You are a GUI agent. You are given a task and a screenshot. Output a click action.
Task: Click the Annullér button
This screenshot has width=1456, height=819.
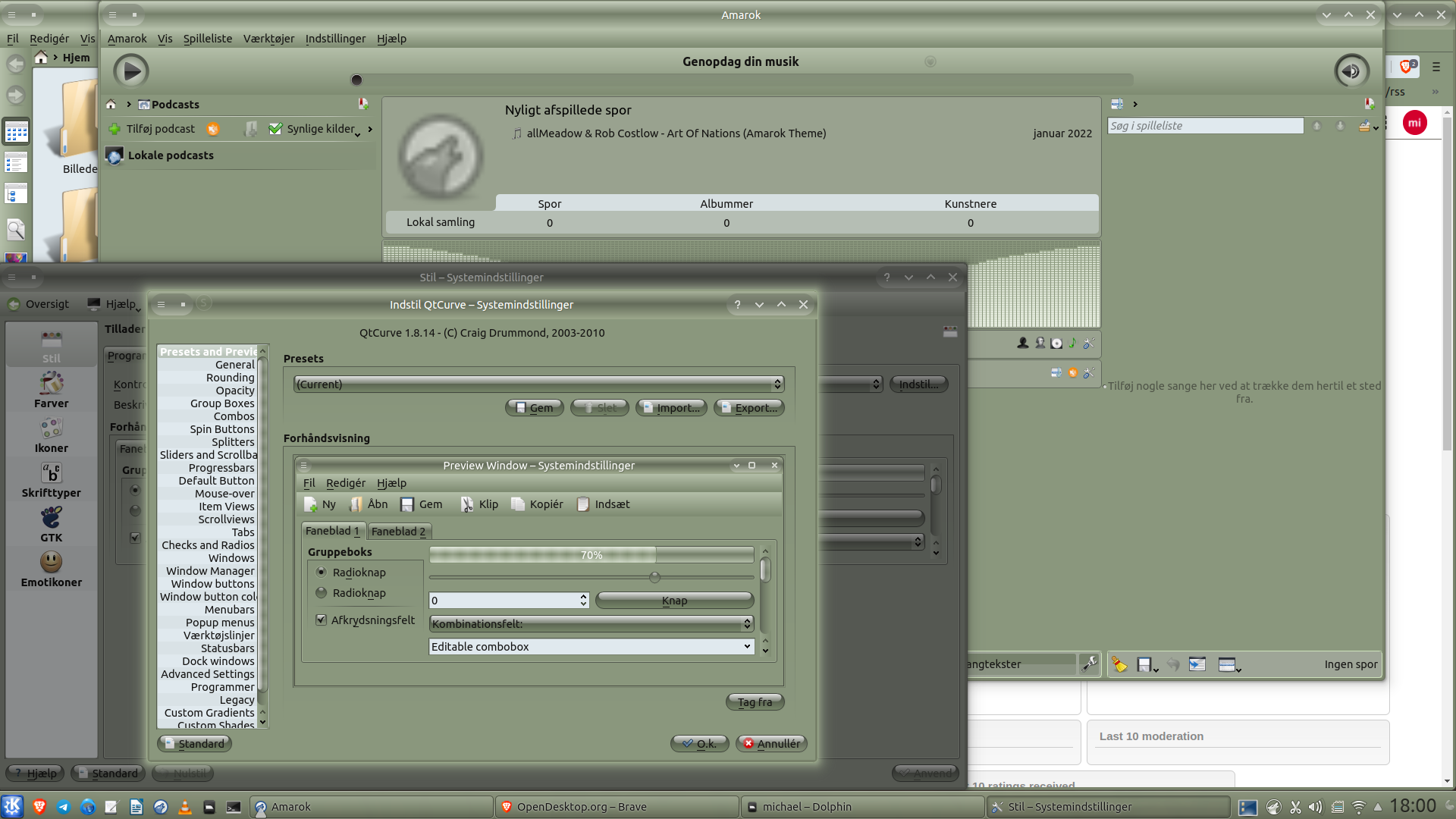pyautogui.click(x=771, y=744)
